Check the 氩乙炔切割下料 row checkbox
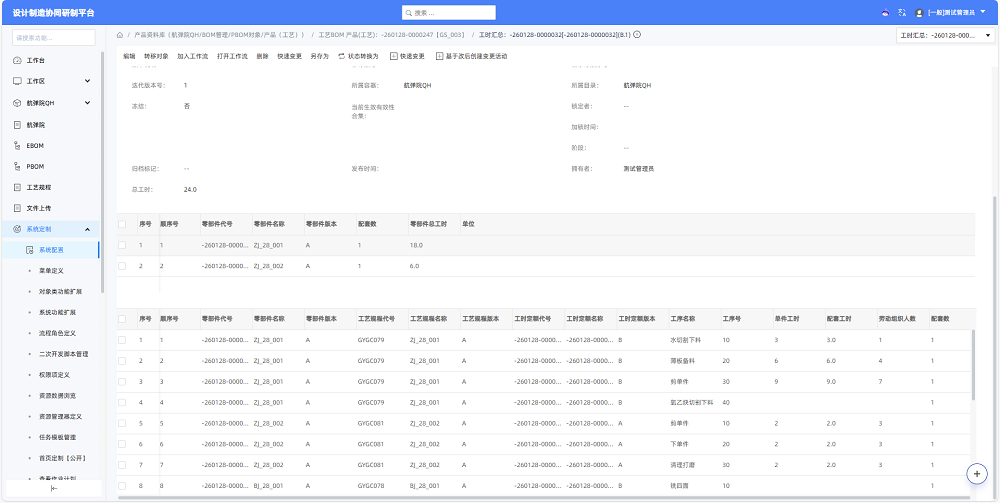The image size is (1000, 503). 122,402
